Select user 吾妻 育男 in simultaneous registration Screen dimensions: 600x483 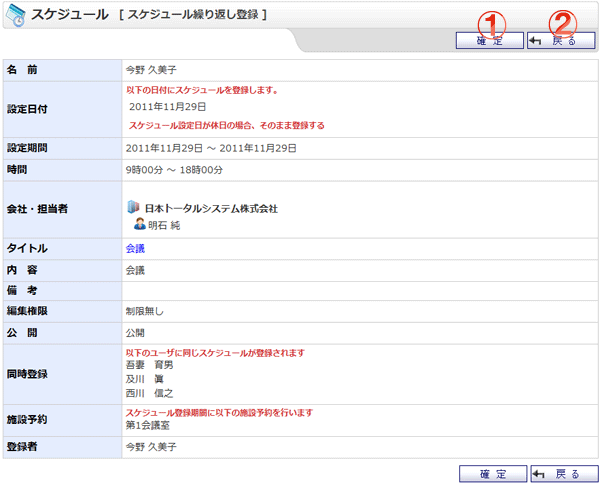(149, 366)
